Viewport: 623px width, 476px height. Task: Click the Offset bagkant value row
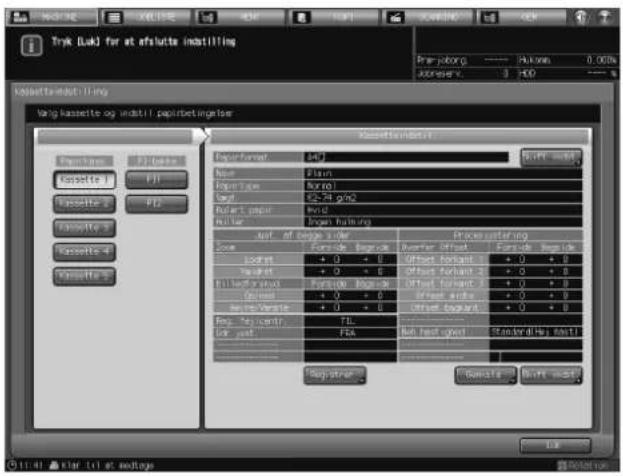point(536,308)
